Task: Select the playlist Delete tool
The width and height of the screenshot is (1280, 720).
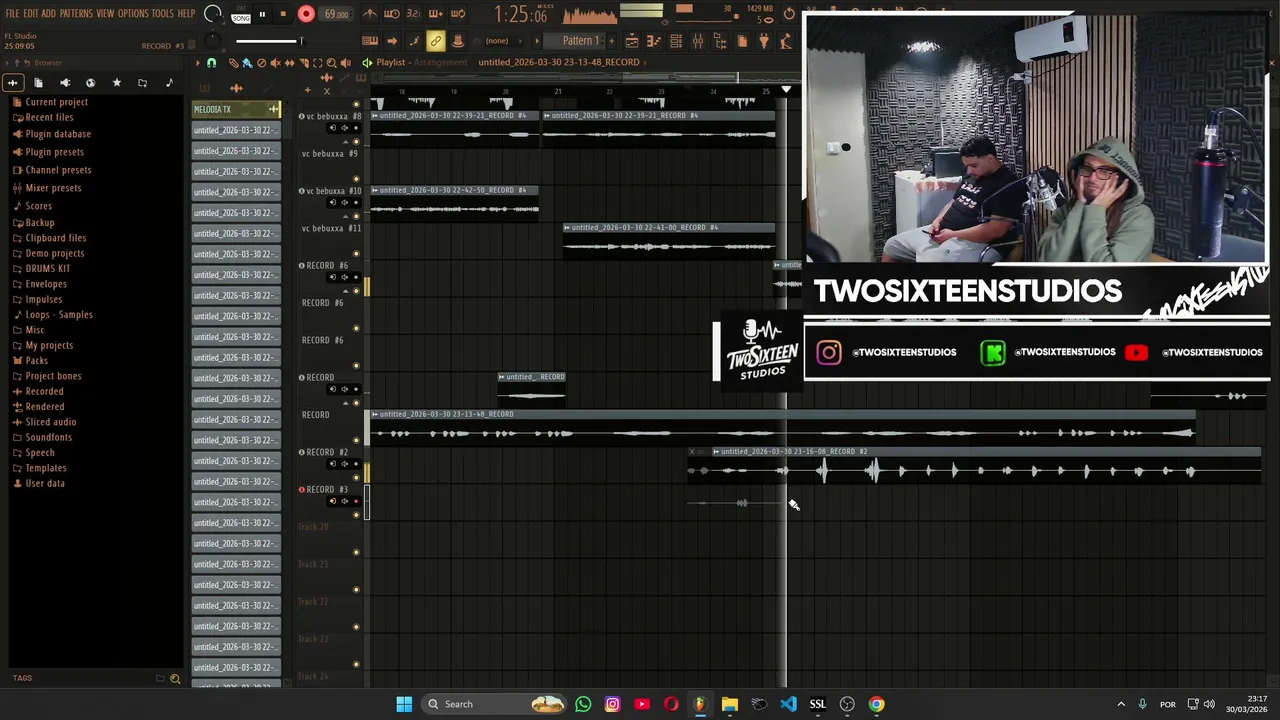Action: tap(261, 62)
